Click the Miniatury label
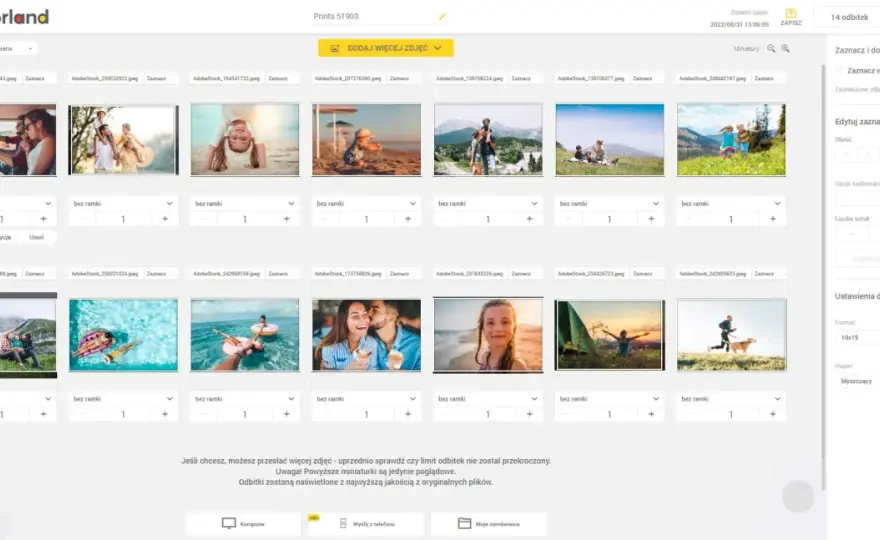Image resolution: width=880 pixels, height=540 pixels. coord(746,49)
